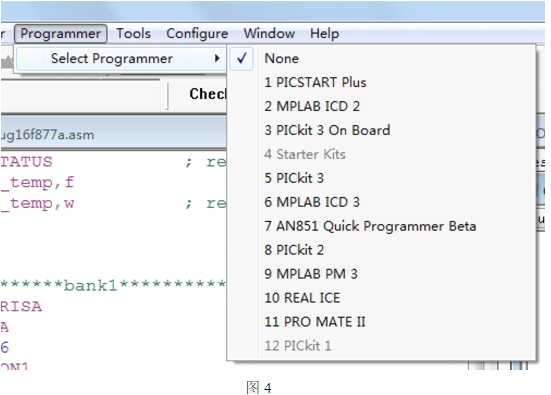Choose the checked None option
The width and height of the screenshot is (551, 395).
tap(382, 58)
